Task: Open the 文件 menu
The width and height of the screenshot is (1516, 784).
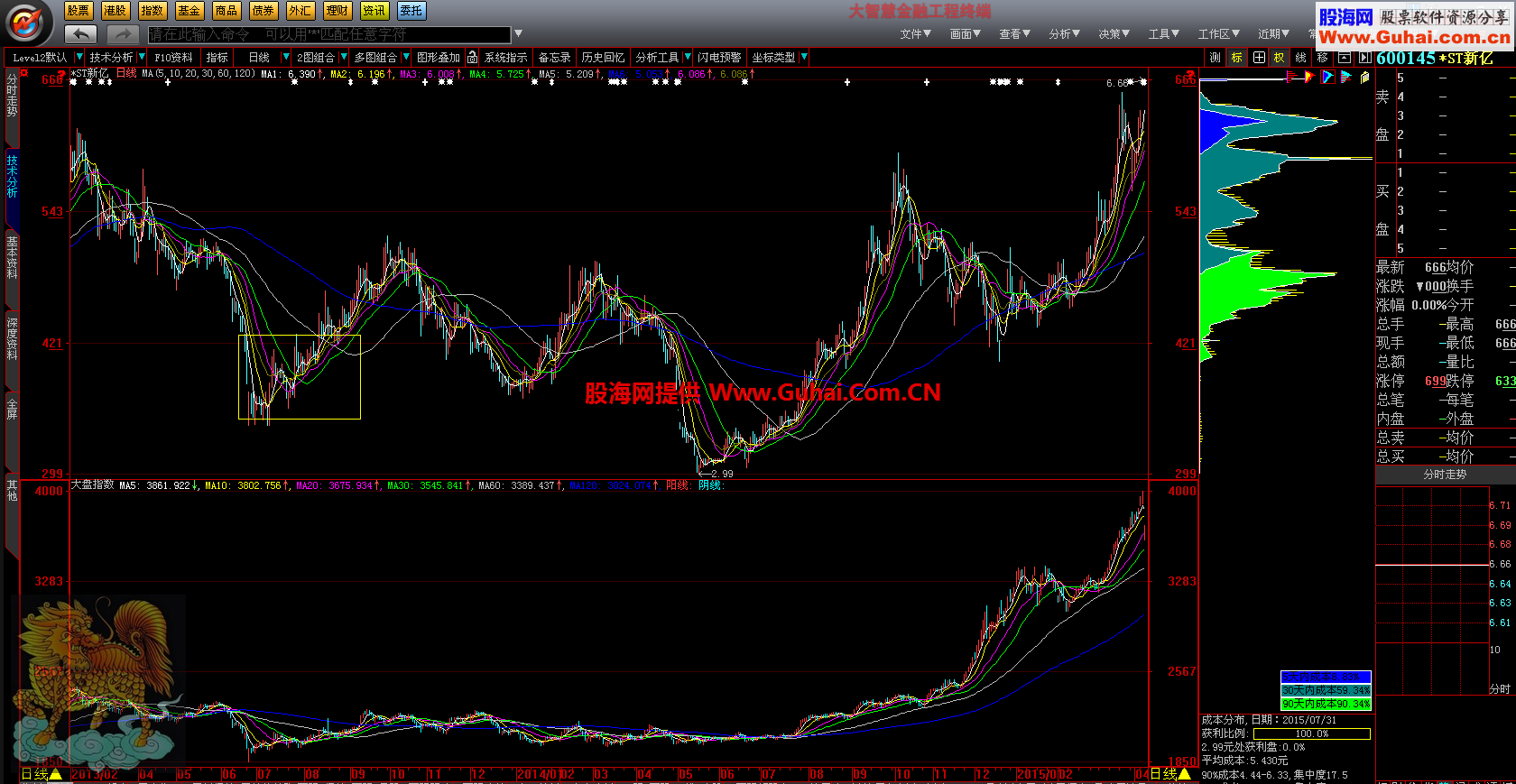Action: tap(915, 34)
